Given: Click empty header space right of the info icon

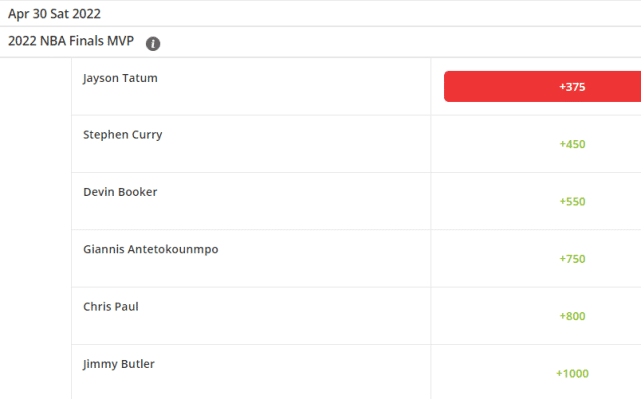Looking at the screenshot, I should coord(401,42).
